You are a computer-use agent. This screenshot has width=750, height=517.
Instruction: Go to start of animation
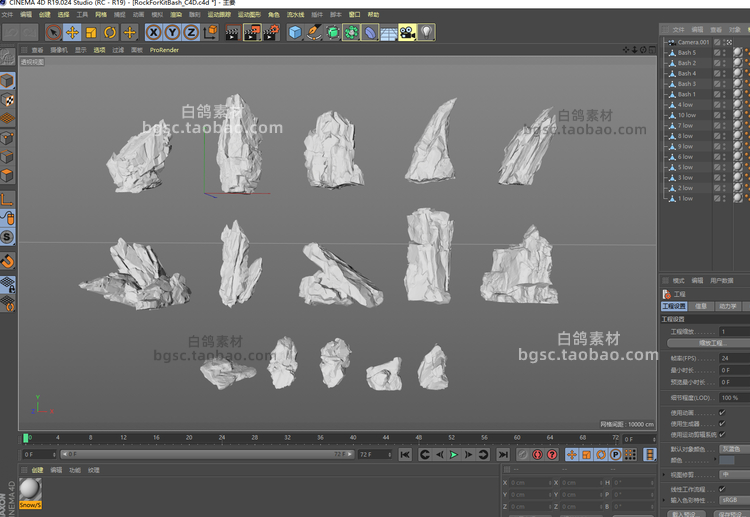click(405, 455)
